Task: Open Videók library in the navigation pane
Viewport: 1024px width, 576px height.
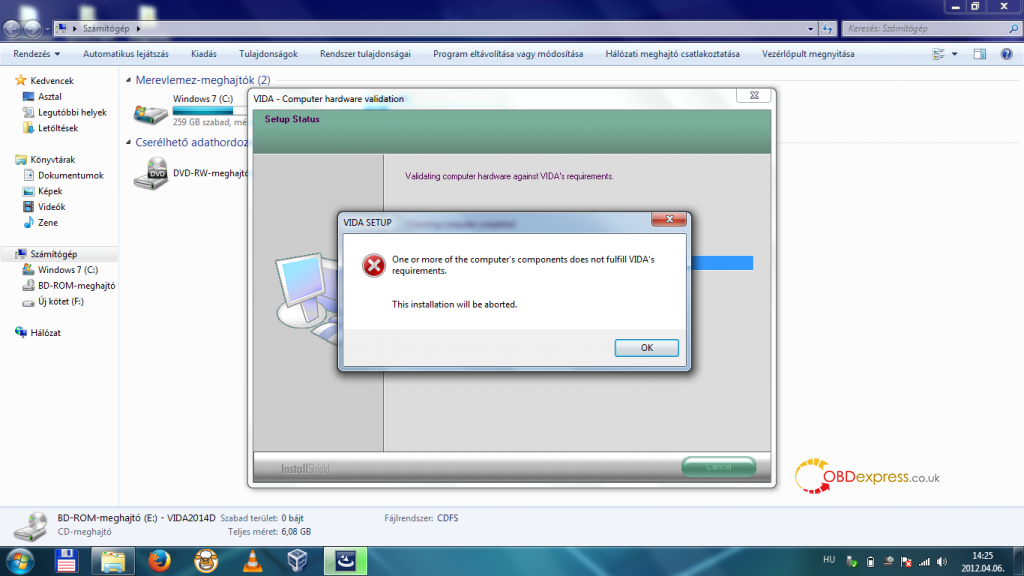Action: [x=44, y=206]
